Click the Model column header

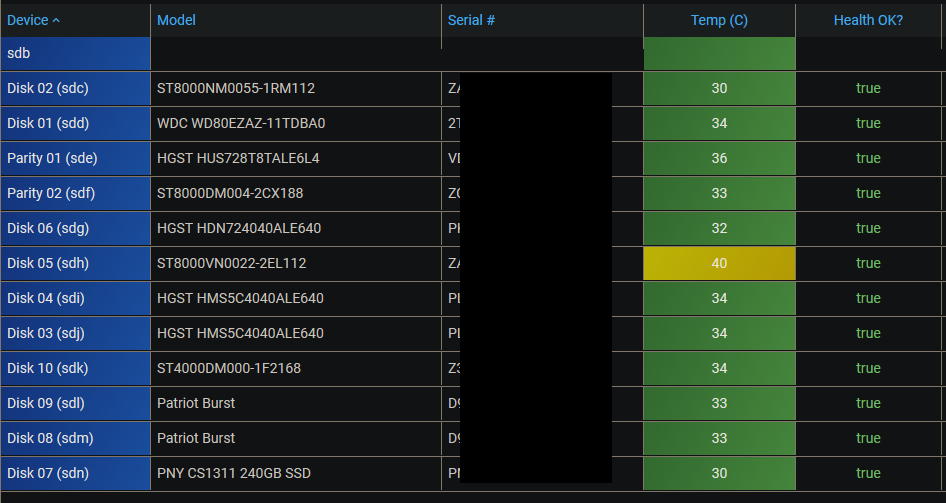coord(296,20)
